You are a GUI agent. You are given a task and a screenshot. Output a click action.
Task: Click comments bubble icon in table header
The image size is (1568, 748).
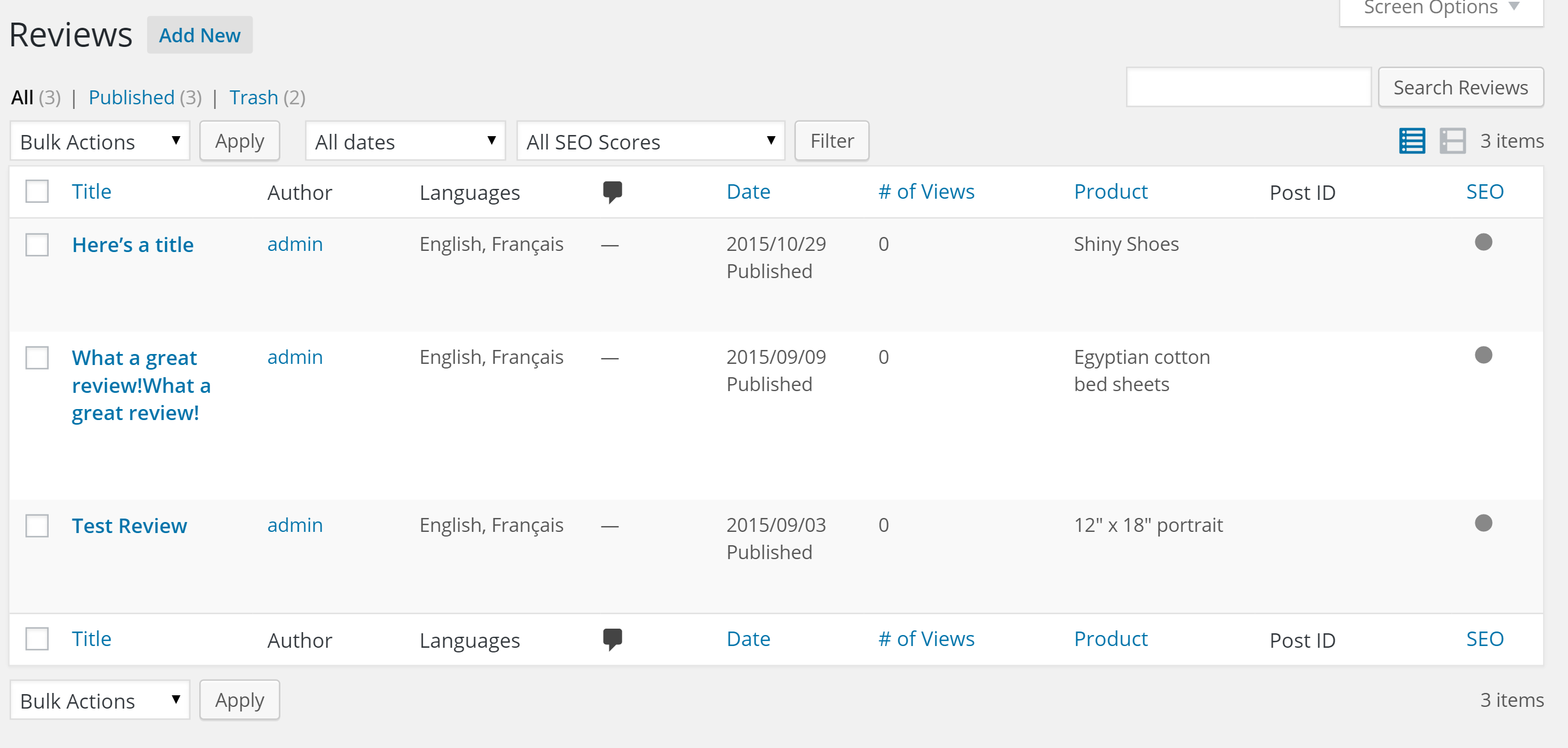coord(612,192)
